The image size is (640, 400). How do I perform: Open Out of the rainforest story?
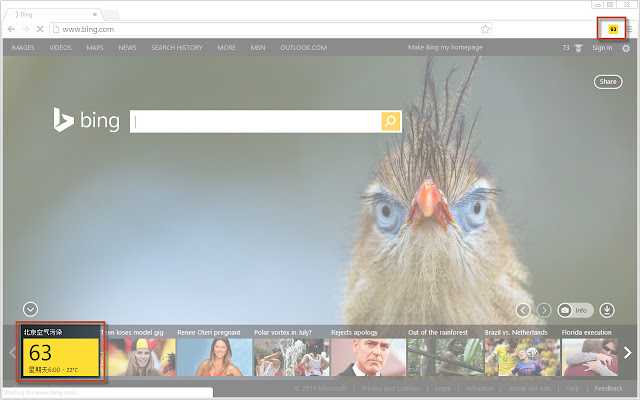click(x=445, y=353)
